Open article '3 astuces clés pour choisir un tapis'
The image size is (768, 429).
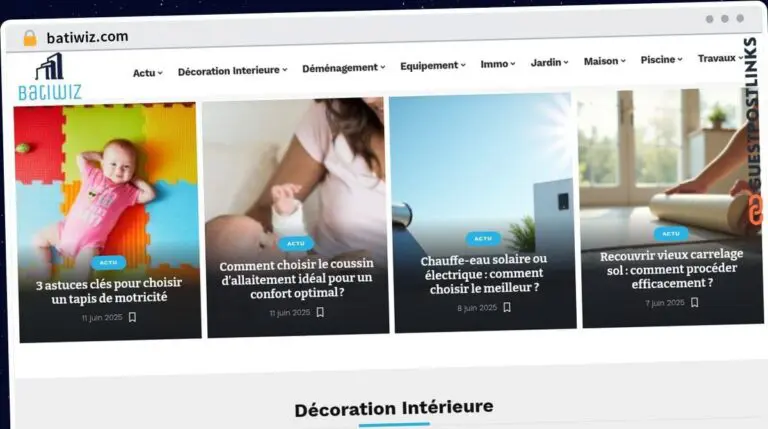point(109,290)
